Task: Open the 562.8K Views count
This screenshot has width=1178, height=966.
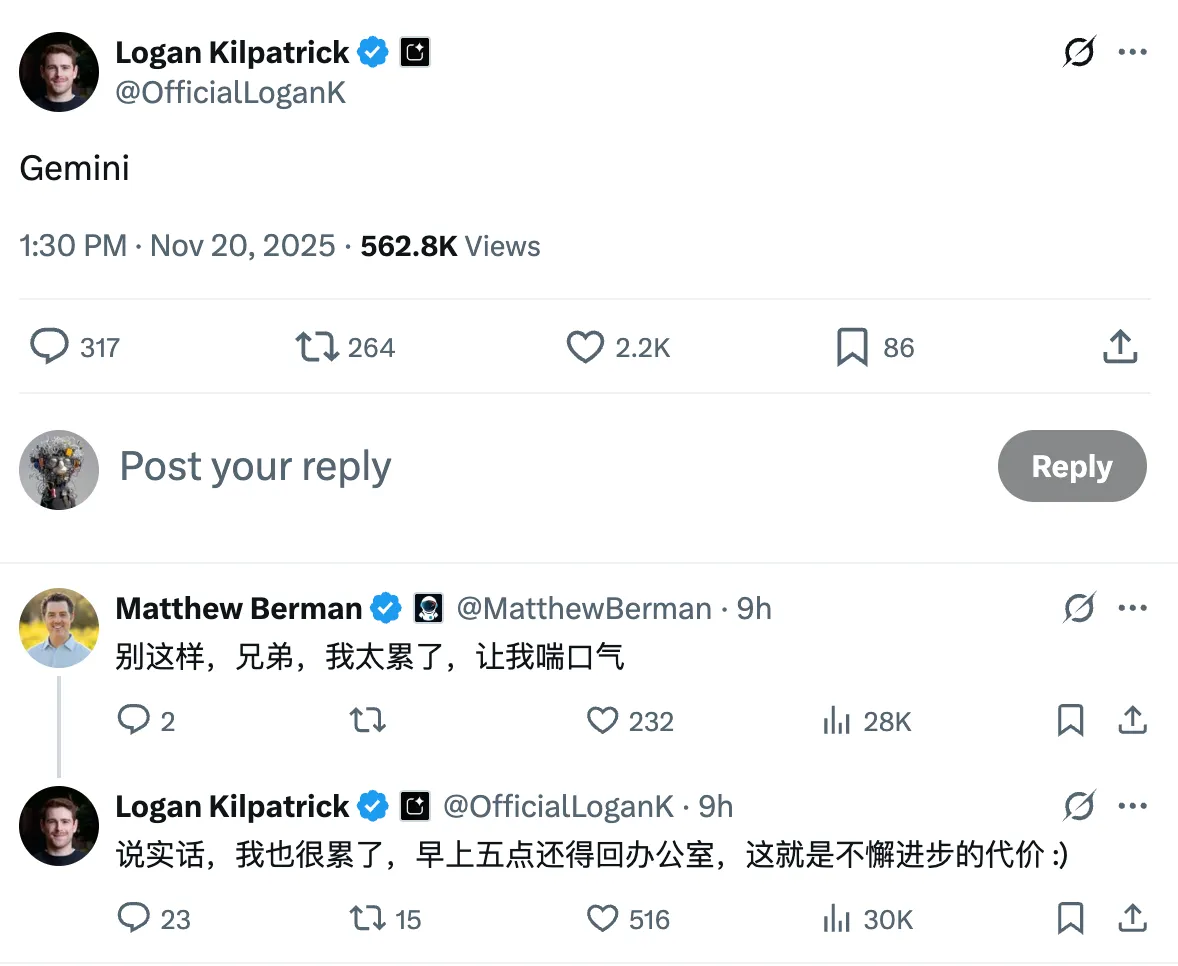Action: tap(450, 246)
